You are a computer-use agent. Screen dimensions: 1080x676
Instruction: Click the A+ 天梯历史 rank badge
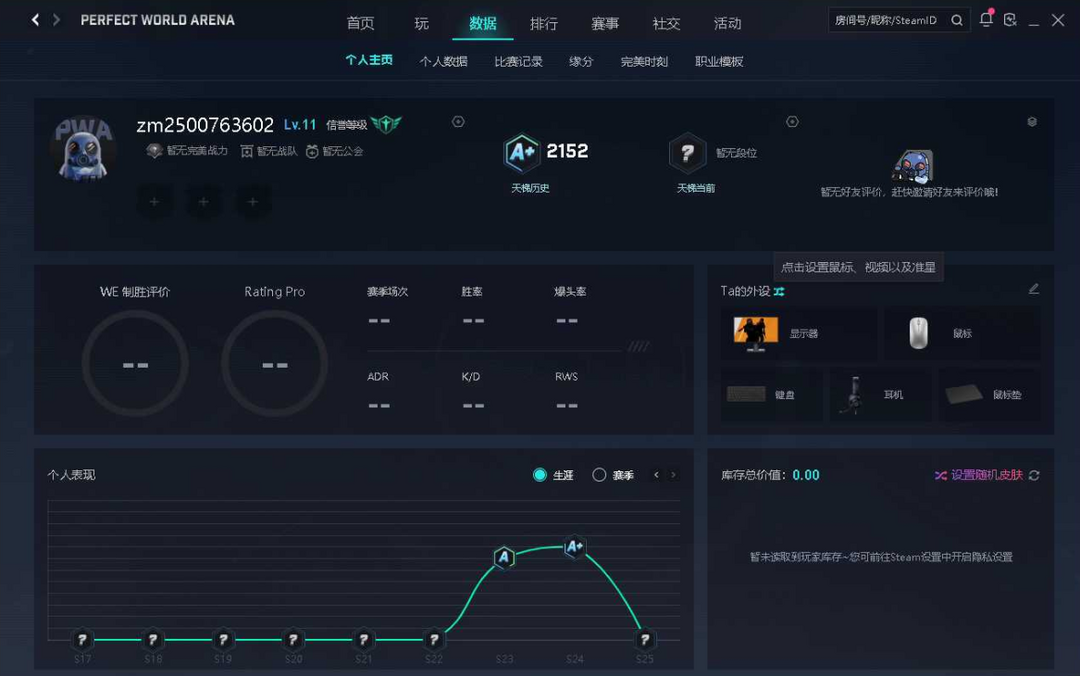pyautogui.click(x=521, y=152)
